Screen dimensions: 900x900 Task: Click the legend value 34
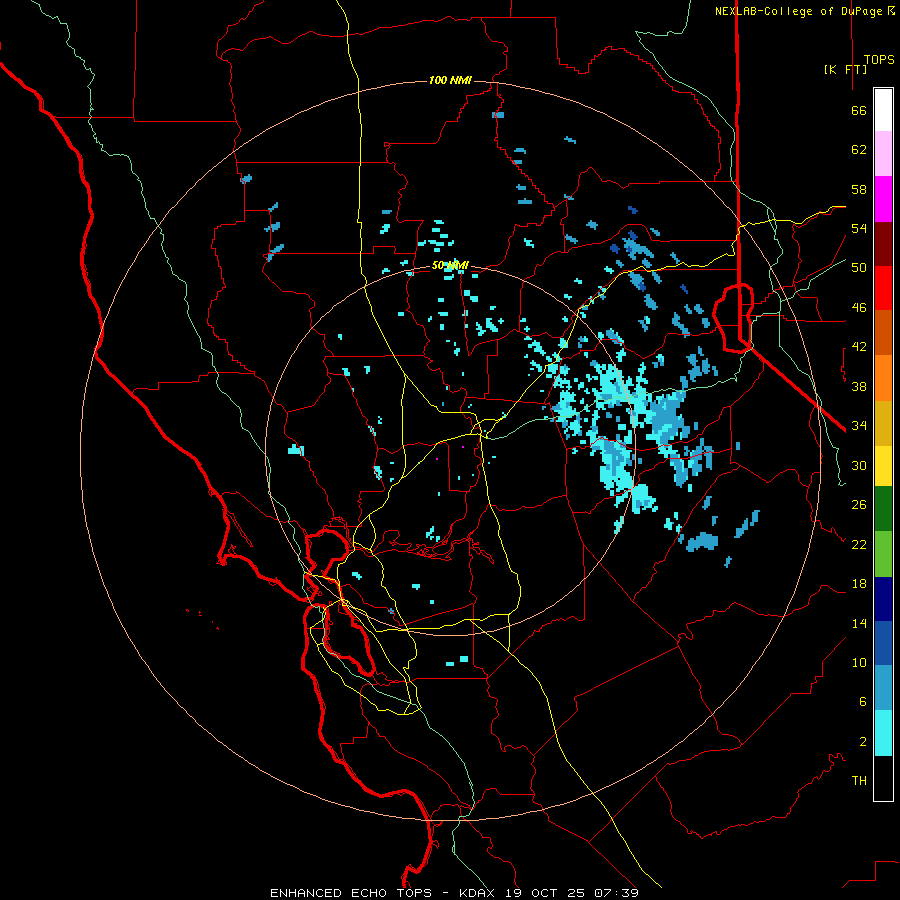[859, 426]
